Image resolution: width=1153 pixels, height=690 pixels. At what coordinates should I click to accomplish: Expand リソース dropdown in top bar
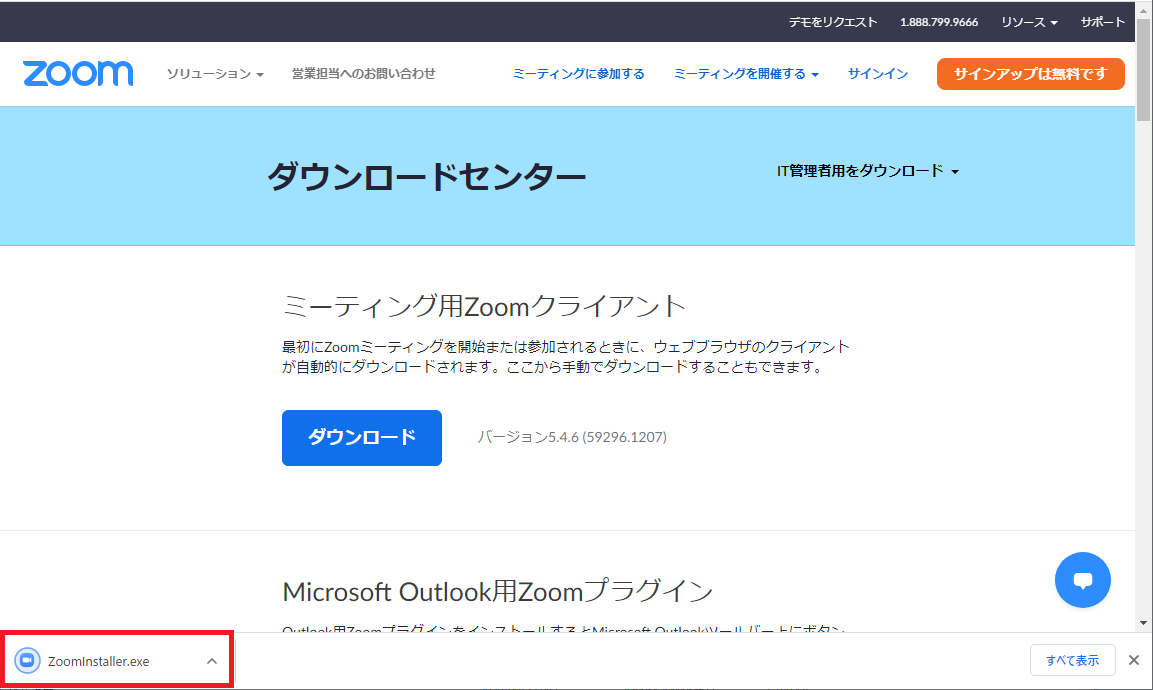[x=1029, y=22]
